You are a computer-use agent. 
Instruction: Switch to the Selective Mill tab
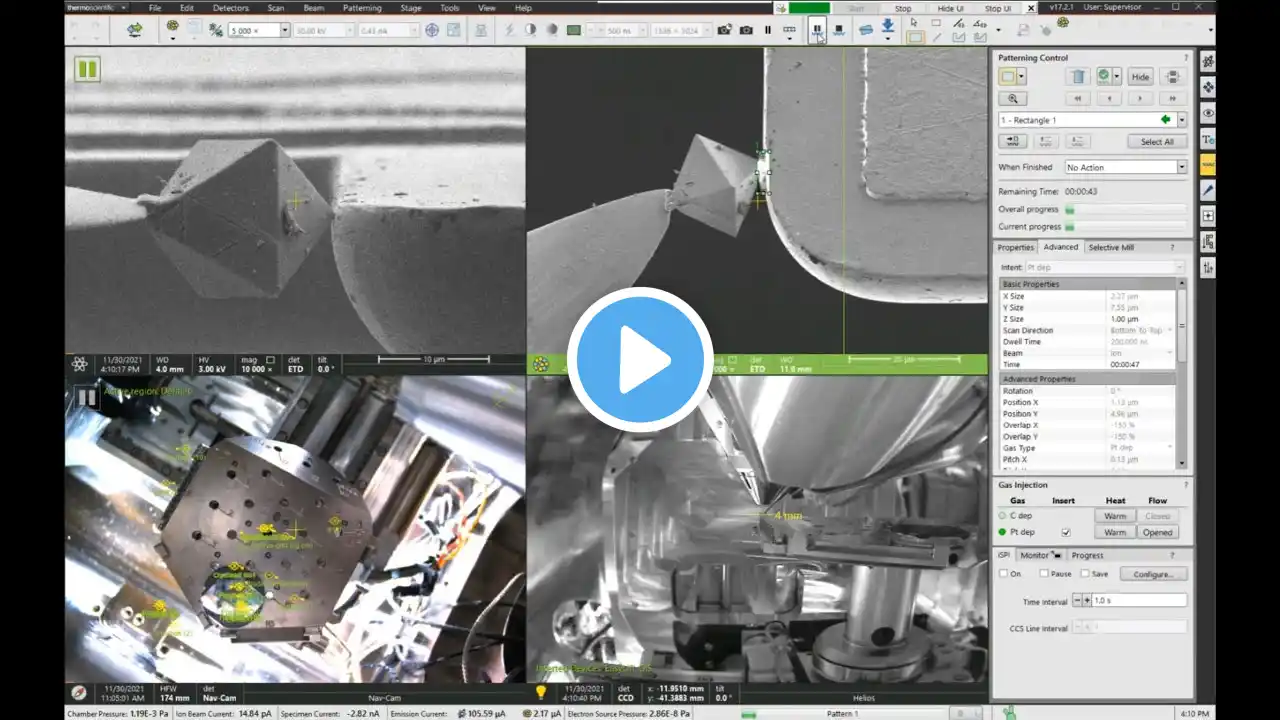tap(1111, 247)
